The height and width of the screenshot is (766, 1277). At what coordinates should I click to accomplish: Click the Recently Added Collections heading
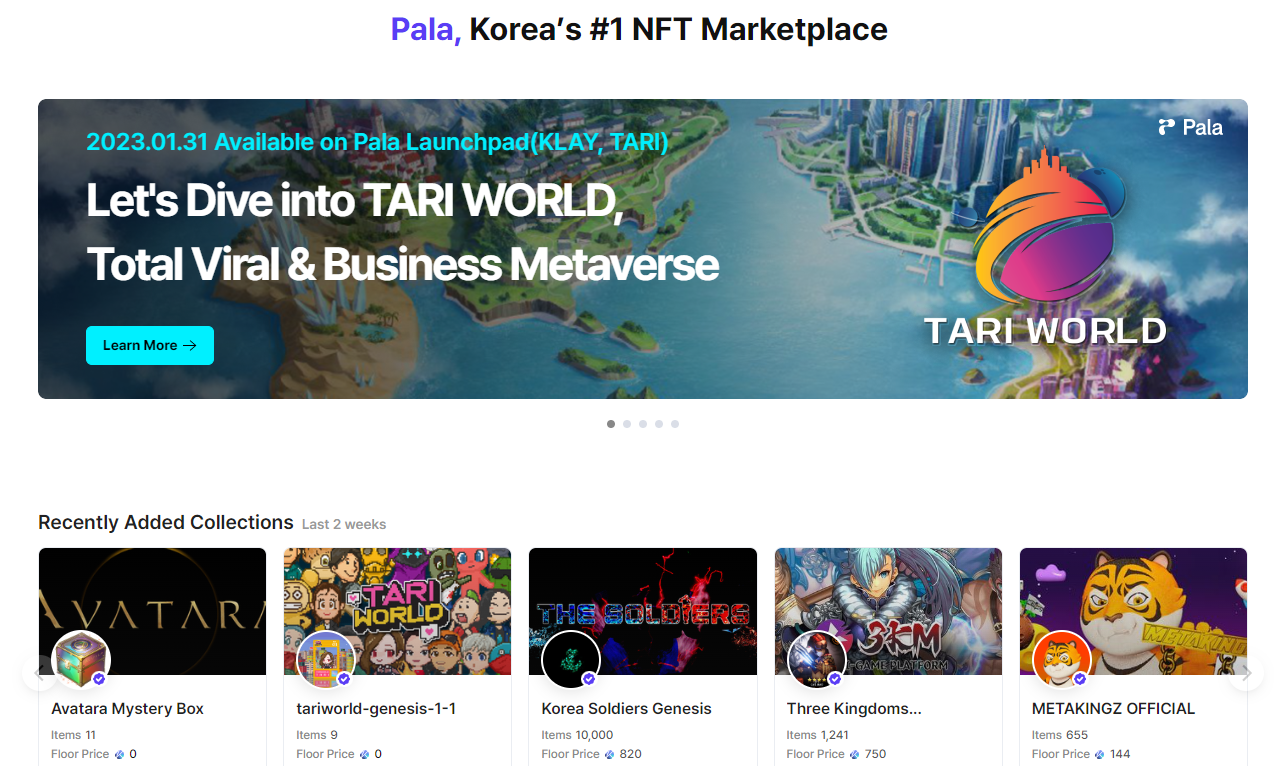coord(166,522)
